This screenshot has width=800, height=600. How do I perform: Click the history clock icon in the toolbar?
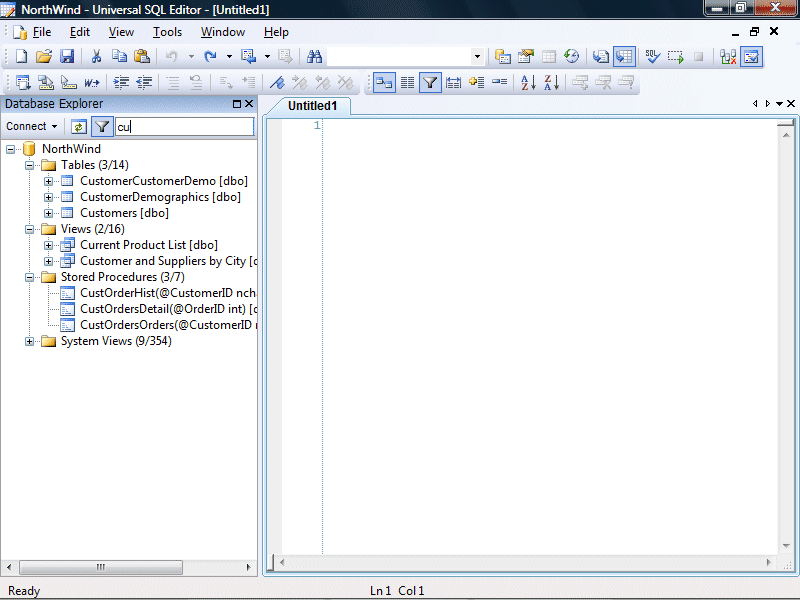click(x=572, y=57)
